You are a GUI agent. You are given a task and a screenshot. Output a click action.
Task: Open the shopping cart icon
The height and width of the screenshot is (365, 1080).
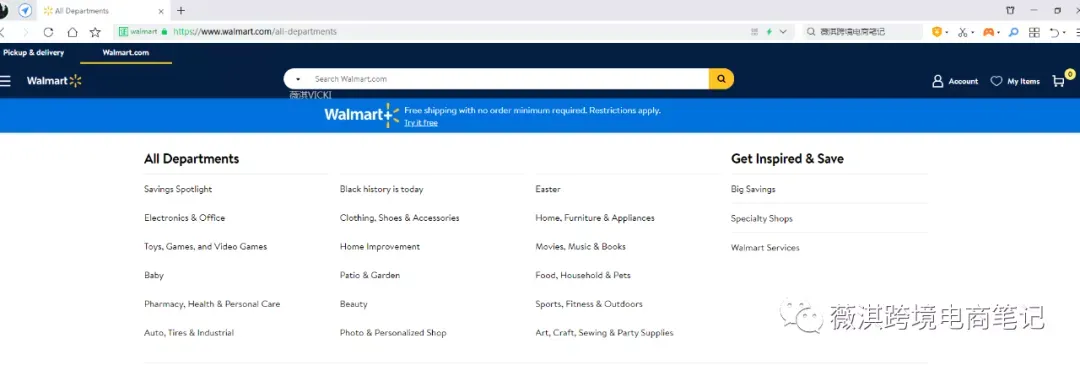1059,81
